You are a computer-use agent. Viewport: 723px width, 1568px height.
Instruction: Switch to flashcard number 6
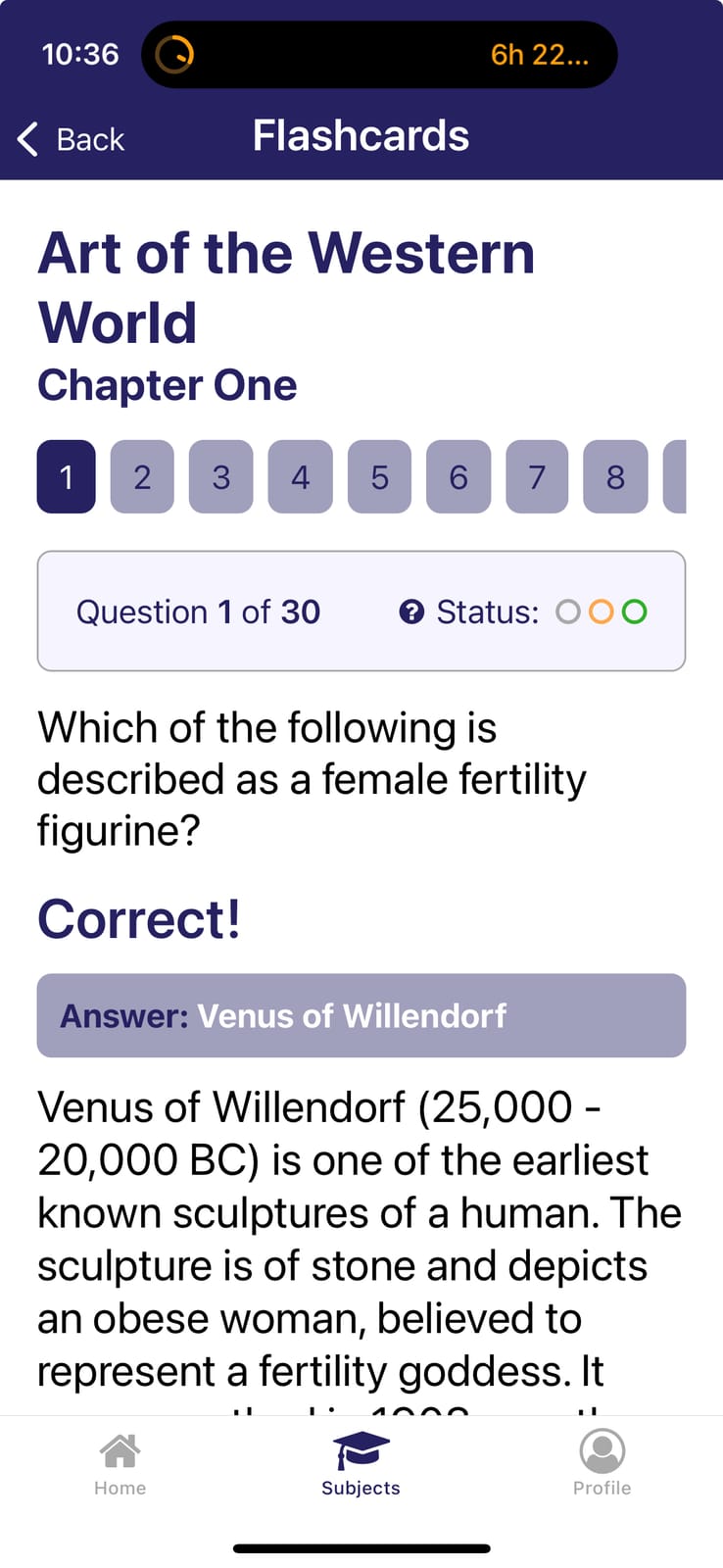tap(458, 476)
